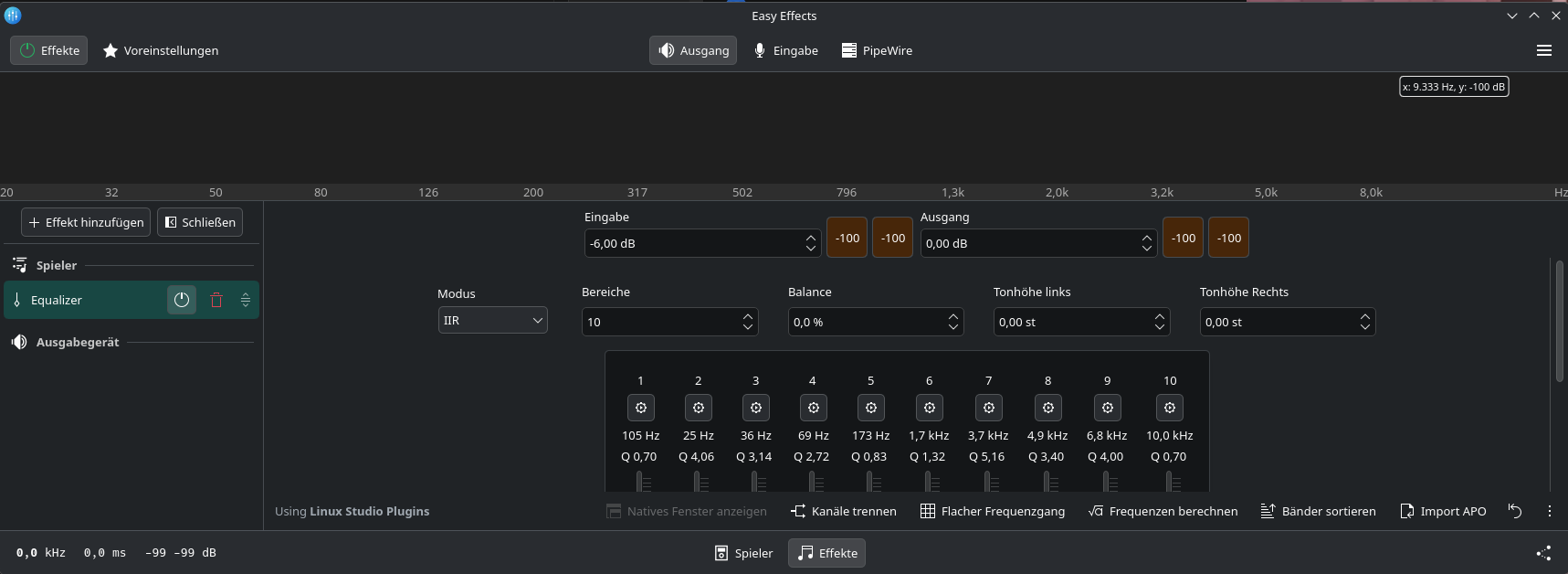This screenshot has height=574, width=1568.
Task: Decrease Balance value
Action: pyautogui.click(x=953, y=326)
